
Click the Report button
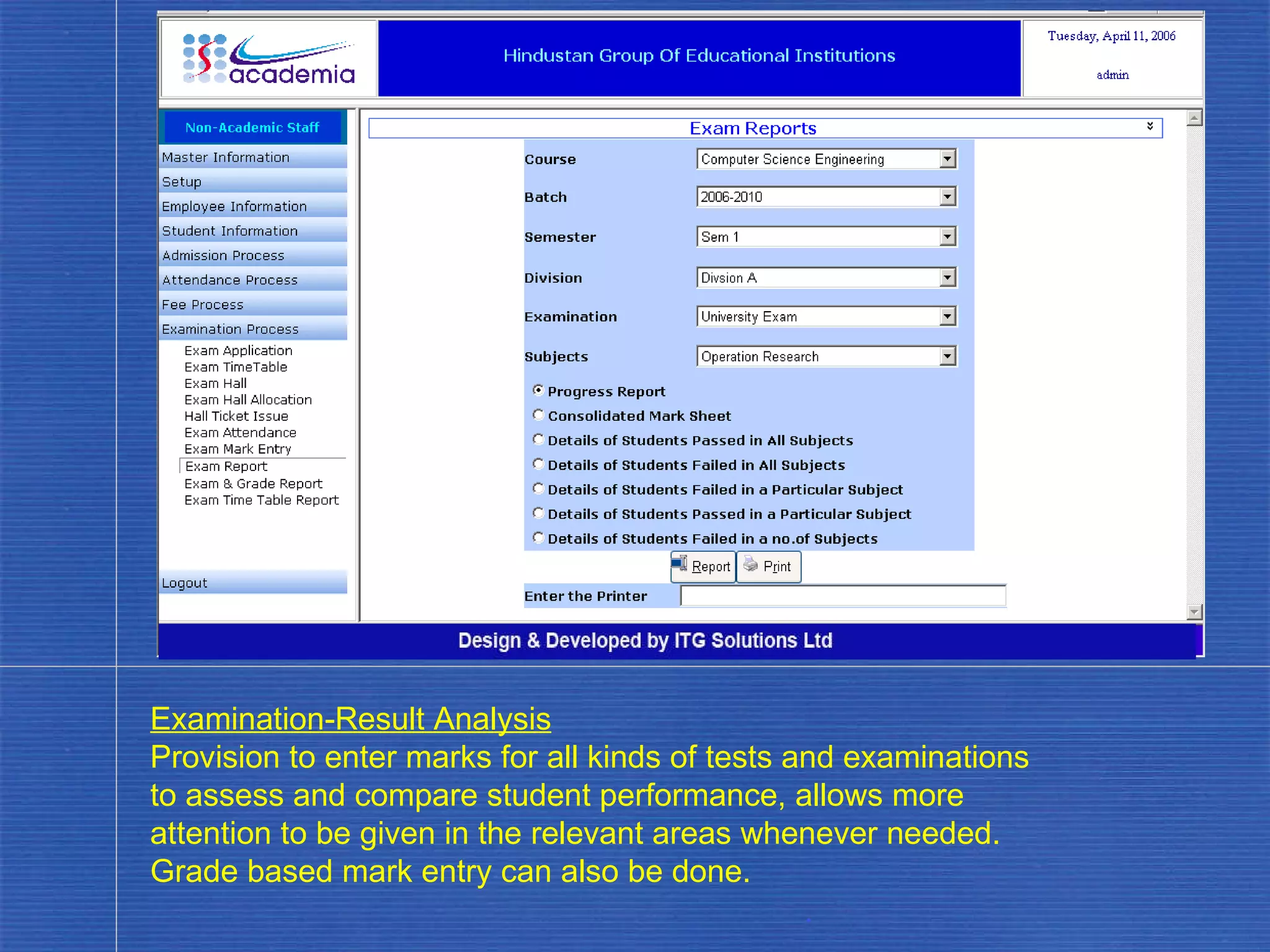click(703, 566)
